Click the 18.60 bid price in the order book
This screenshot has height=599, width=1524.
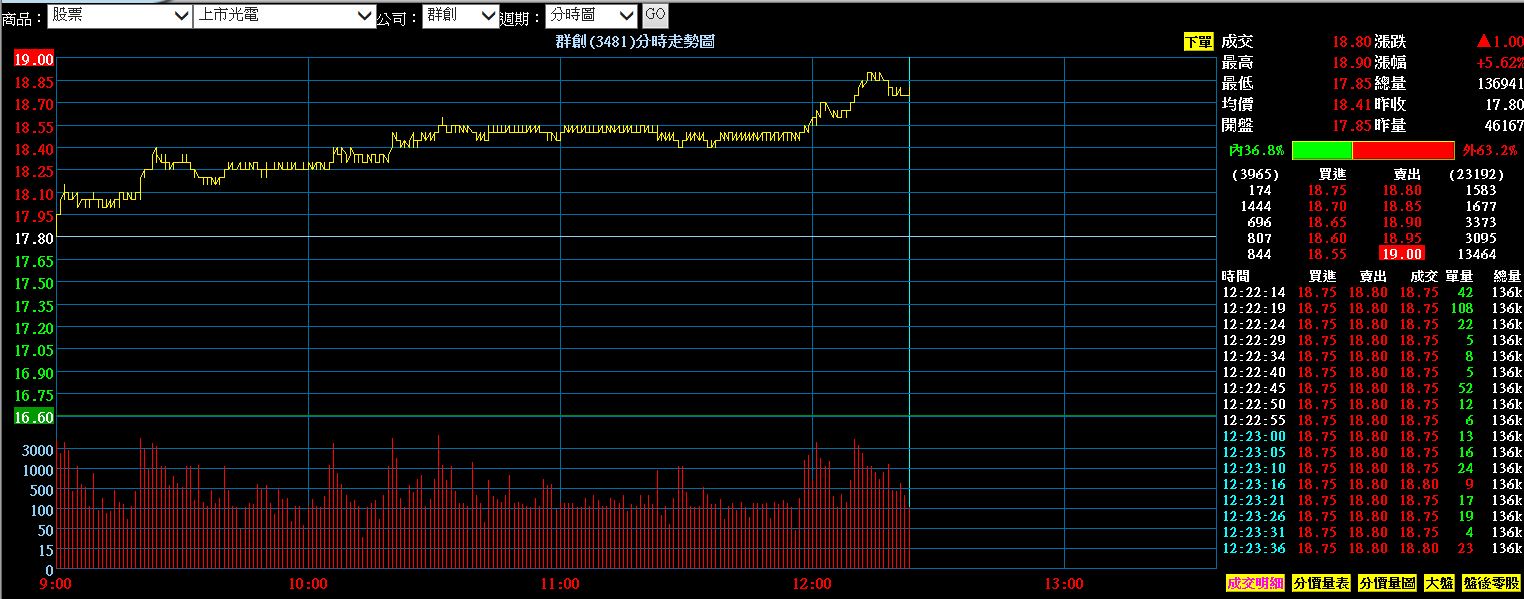pos(1327,238)
